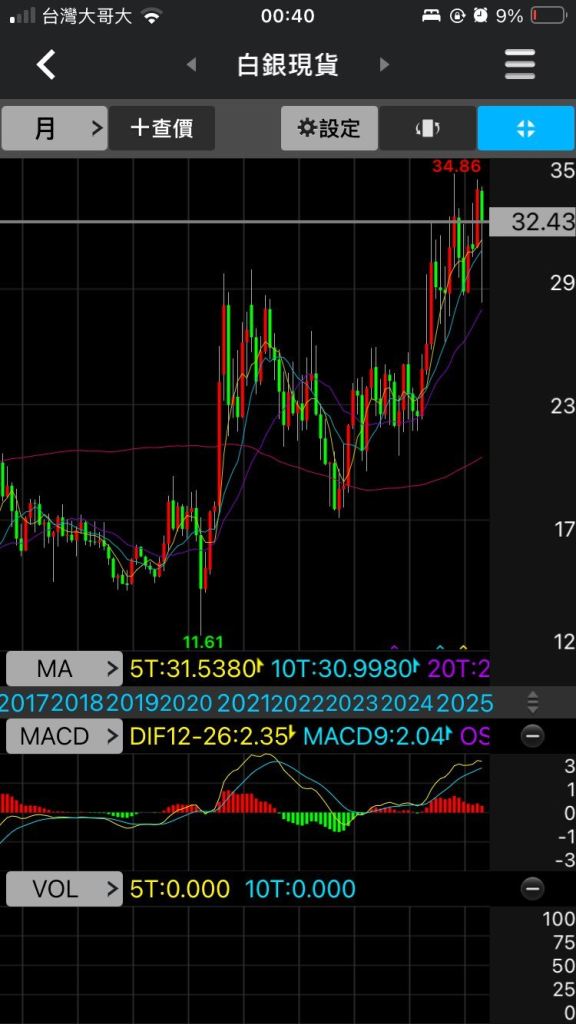The height and width of the screenshot is (1024, 576).
Task: Tap the alarm clock status icon
Action: pyautogui.click(x=481, y=16)
